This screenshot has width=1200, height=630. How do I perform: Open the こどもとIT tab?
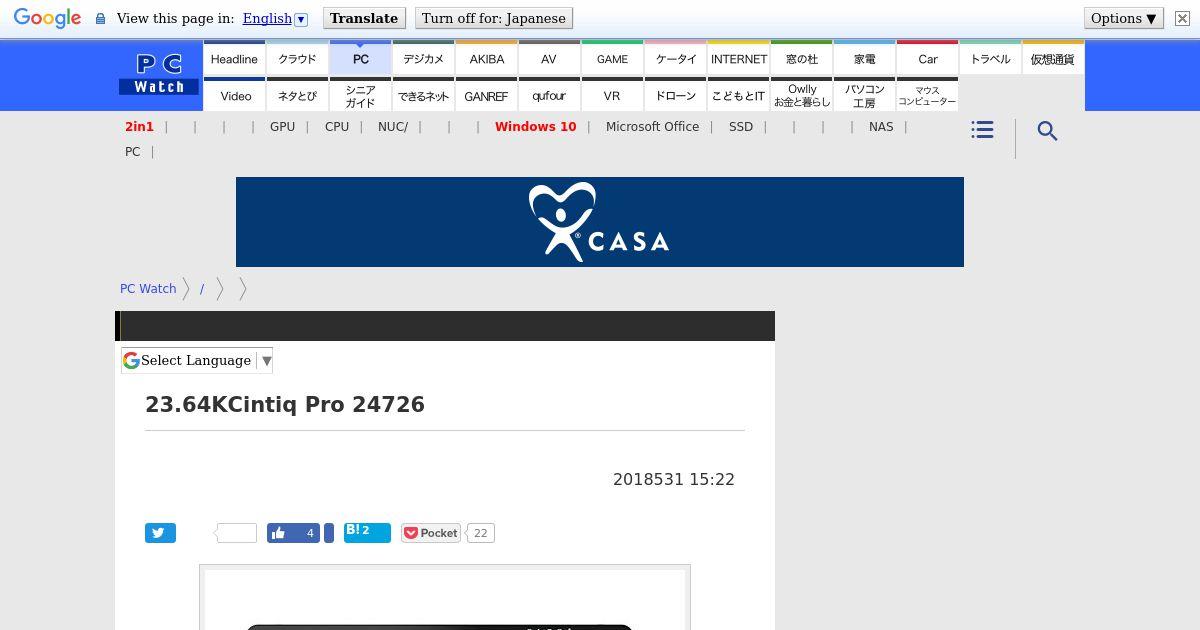pyautogui.click(x=738, y=95)
